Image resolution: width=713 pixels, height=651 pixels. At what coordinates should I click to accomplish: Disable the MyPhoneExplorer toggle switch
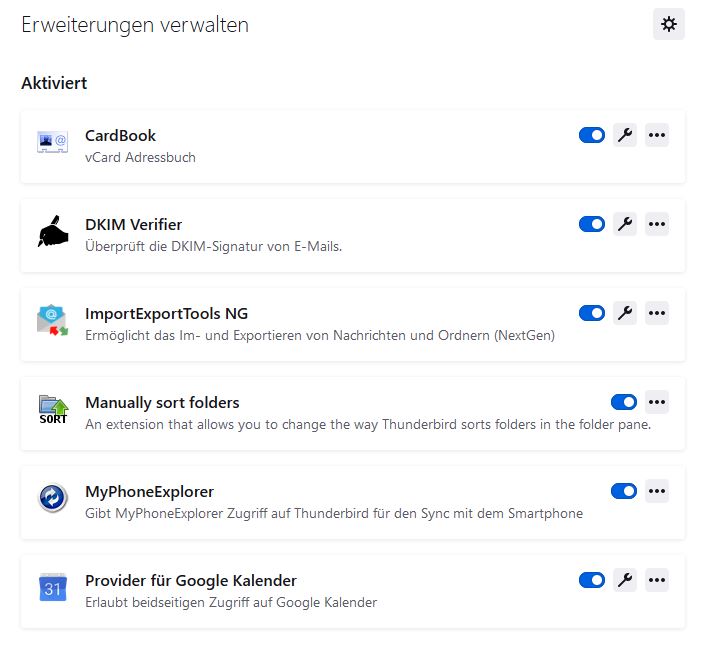[x=624, y=491]
